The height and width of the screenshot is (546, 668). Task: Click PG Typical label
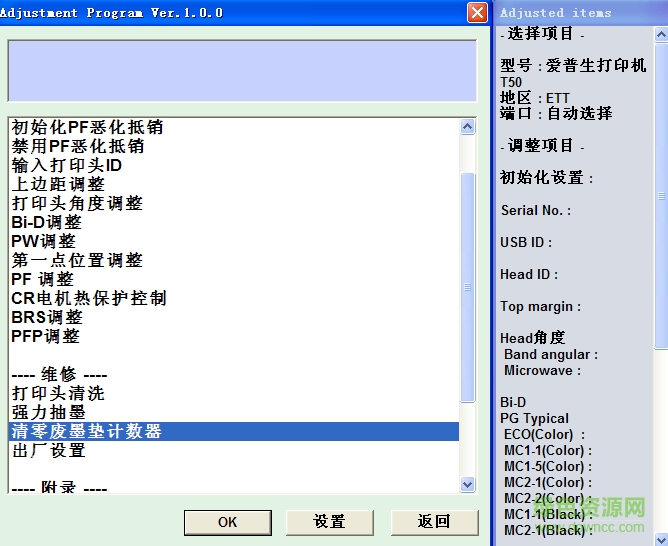[534, 419]
